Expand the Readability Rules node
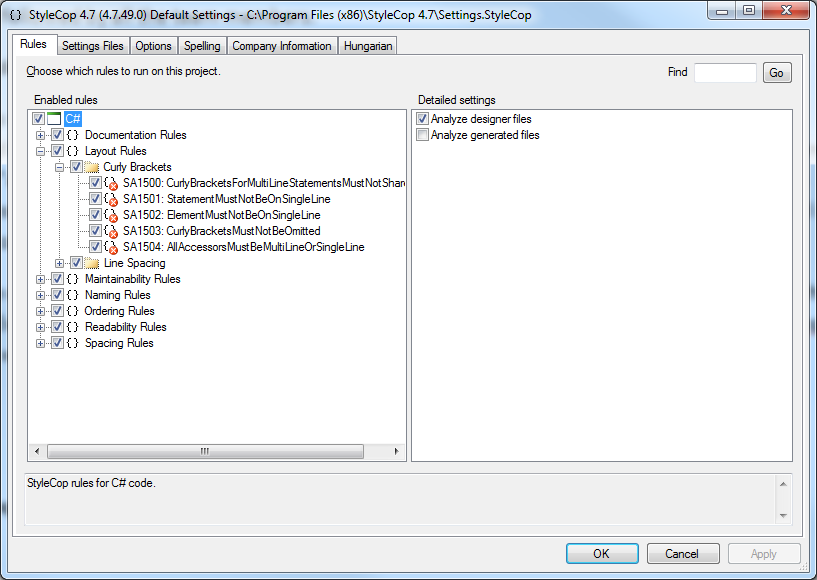Screen dimensions: 817x580 [x=40, y=327]
